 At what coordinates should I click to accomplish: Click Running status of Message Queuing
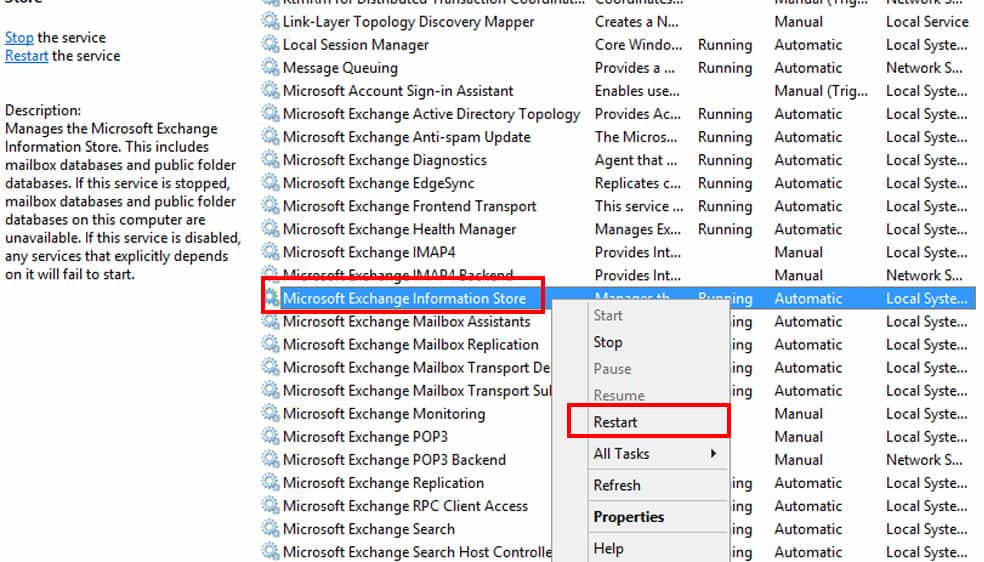725,68
